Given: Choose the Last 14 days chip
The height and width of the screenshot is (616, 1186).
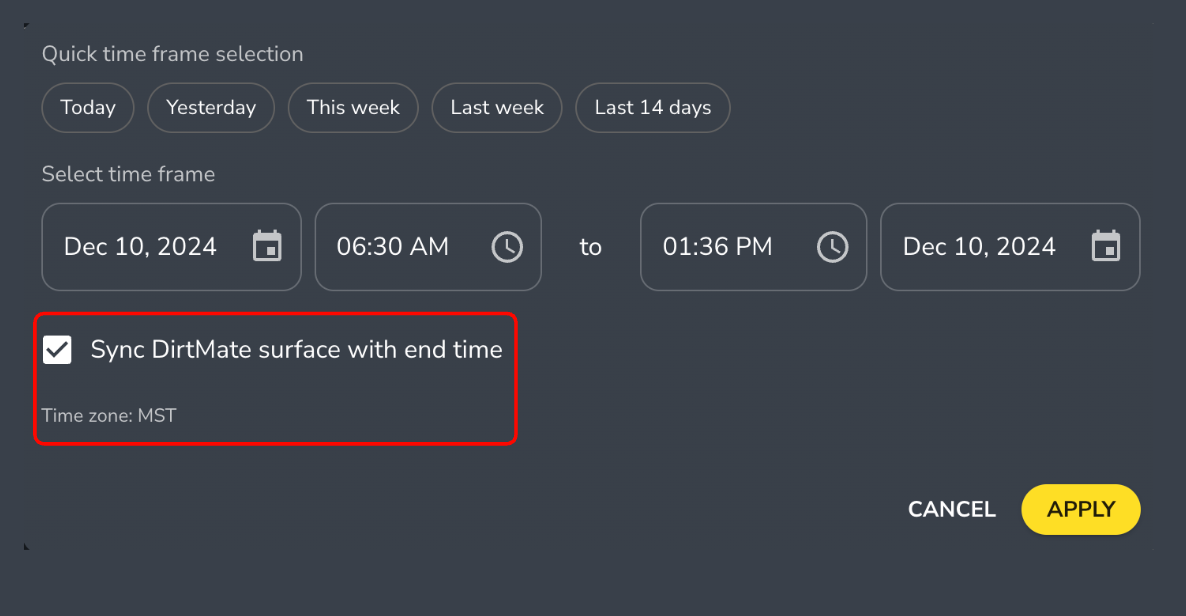Looking at the screenshot, I should pos(652,108).
